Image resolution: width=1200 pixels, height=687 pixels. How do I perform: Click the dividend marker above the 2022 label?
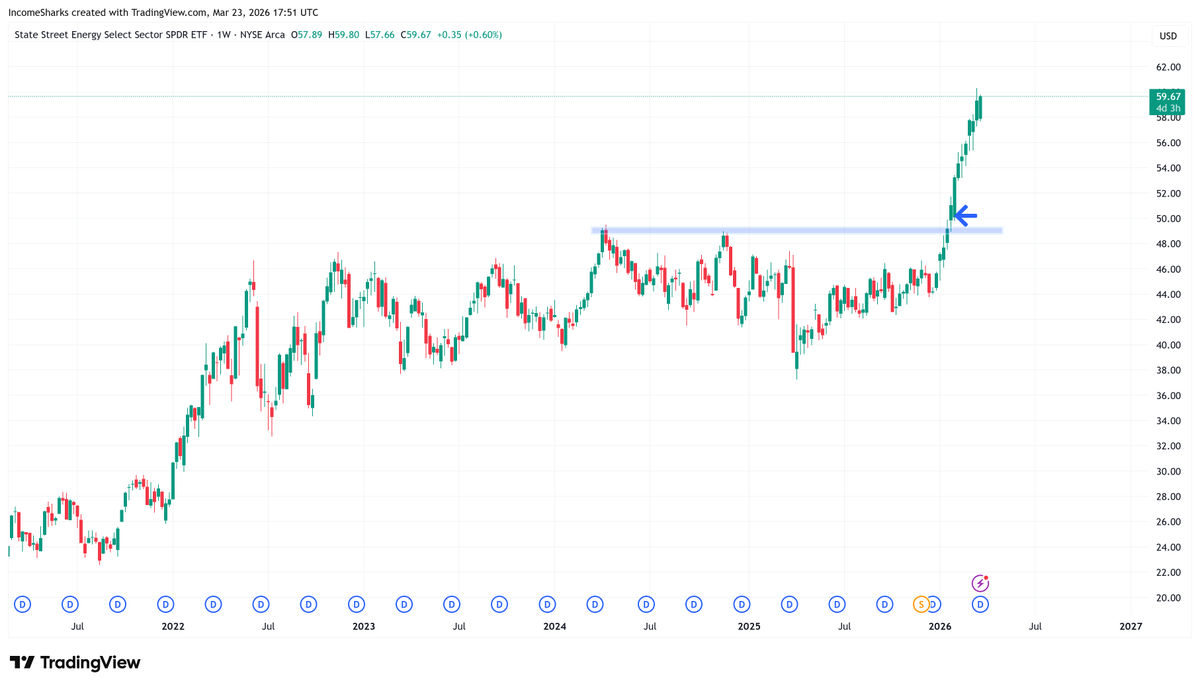click(x=165, y=604)
